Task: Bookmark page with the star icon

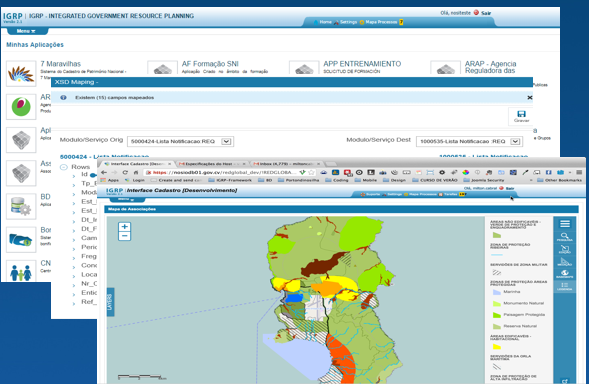Action: pos(311,172)
